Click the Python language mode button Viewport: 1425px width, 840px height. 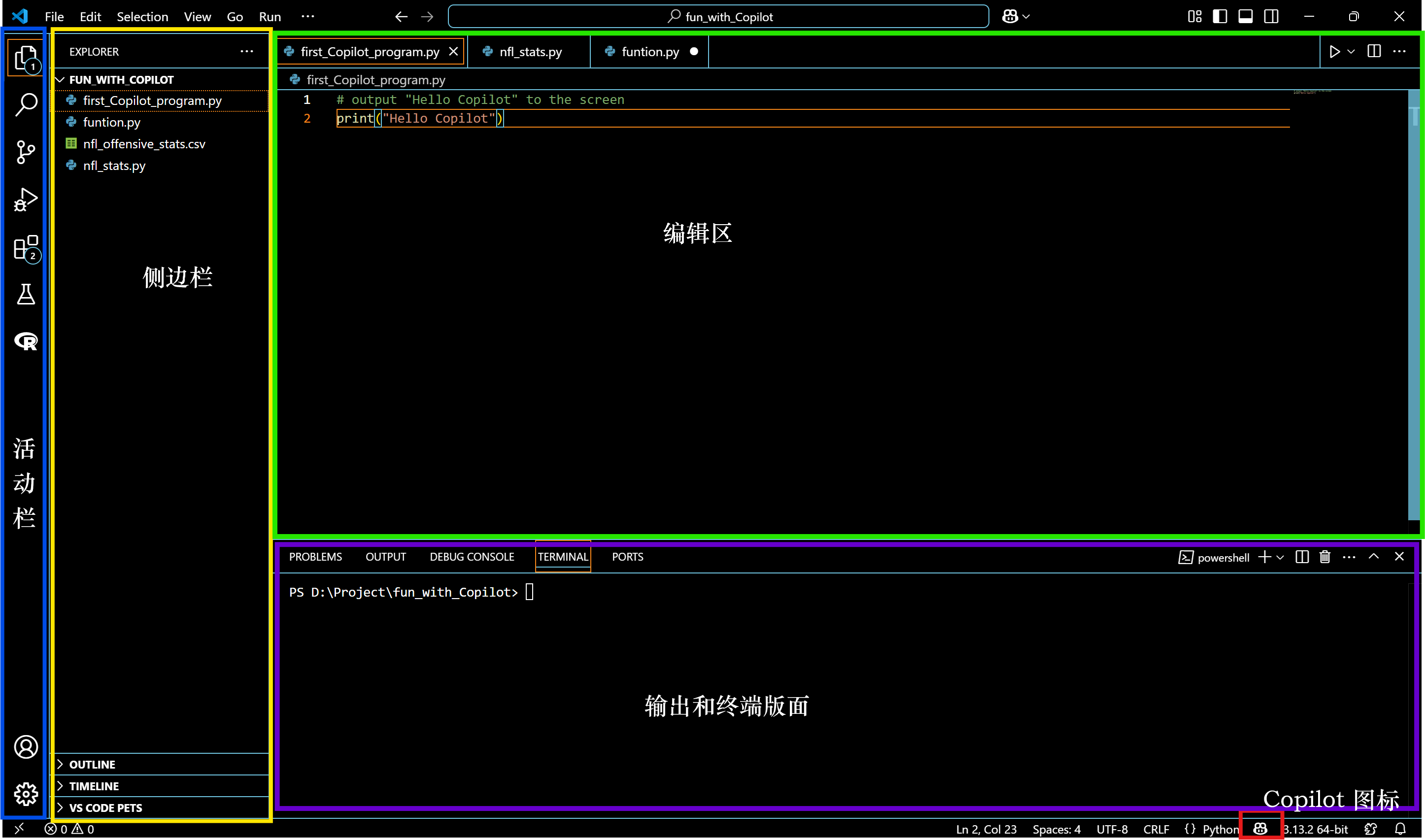pos(1220,829)
